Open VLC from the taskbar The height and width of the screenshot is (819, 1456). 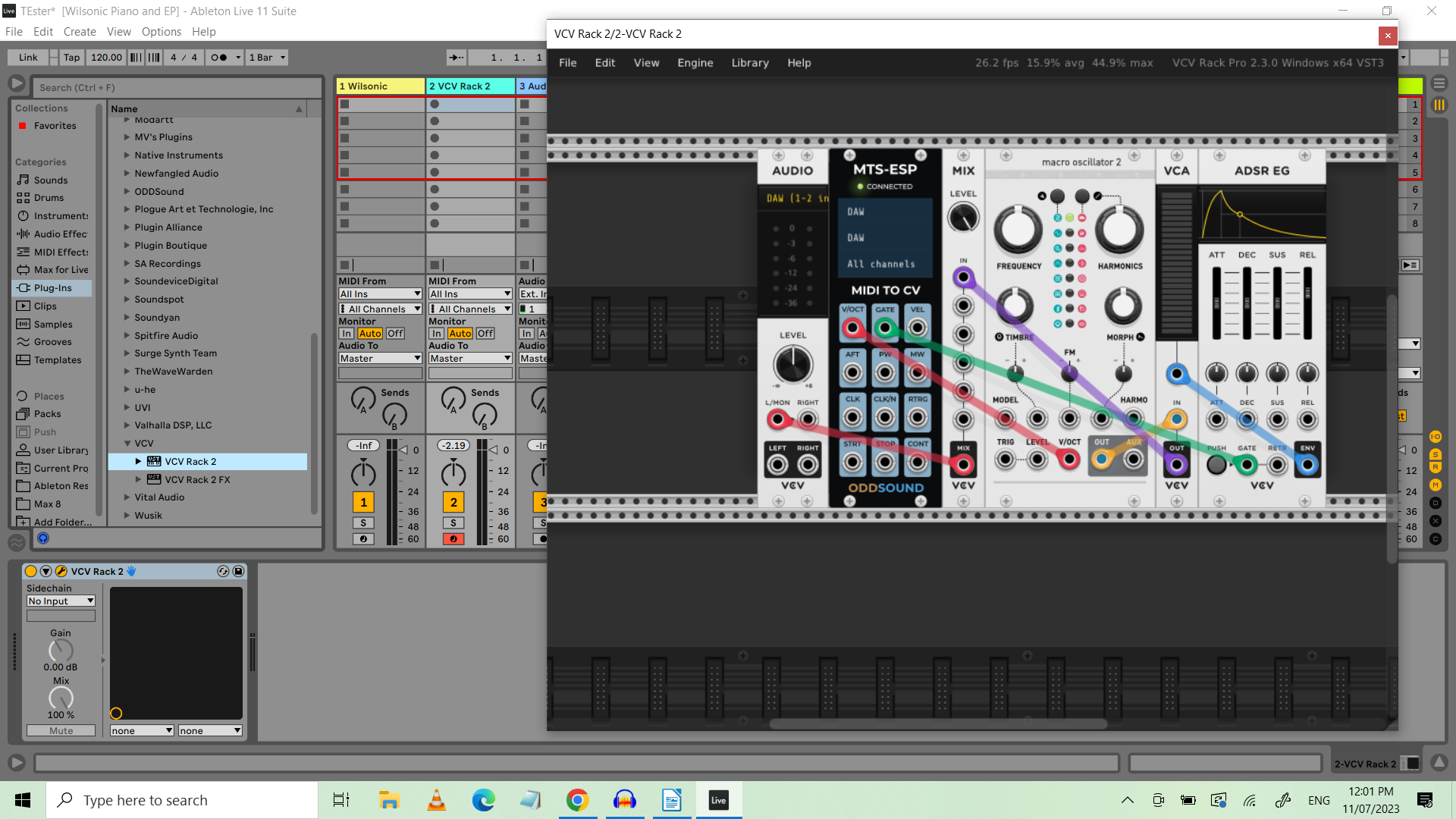pos(436,800)
